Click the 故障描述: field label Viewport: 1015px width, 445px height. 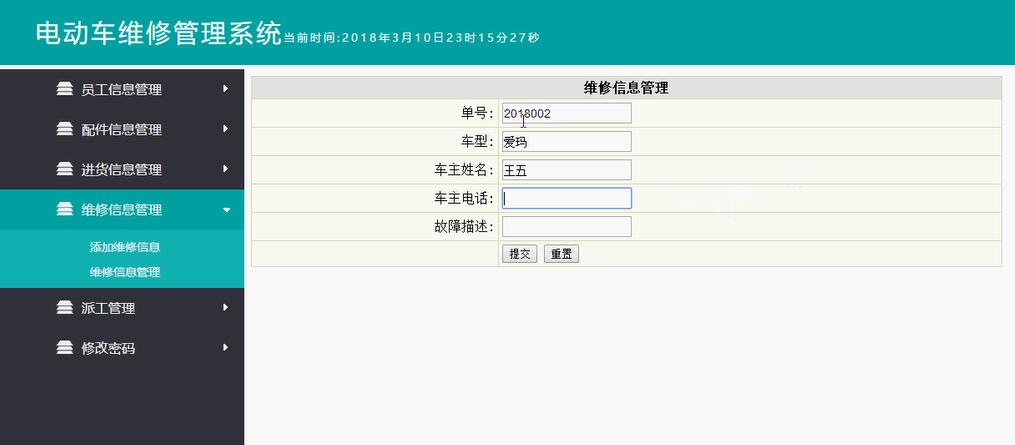(464, 227)
